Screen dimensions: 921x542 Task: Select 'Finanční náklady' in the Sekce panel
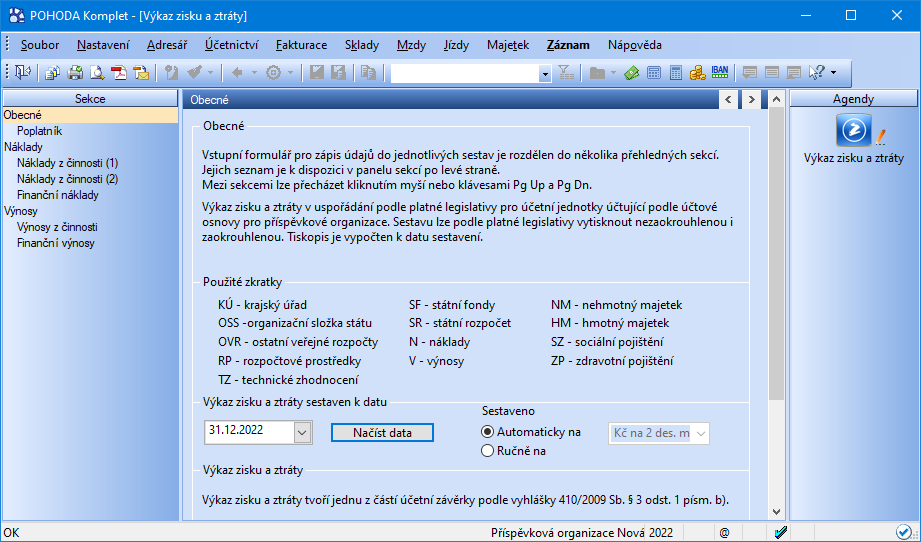coord(56,195)
